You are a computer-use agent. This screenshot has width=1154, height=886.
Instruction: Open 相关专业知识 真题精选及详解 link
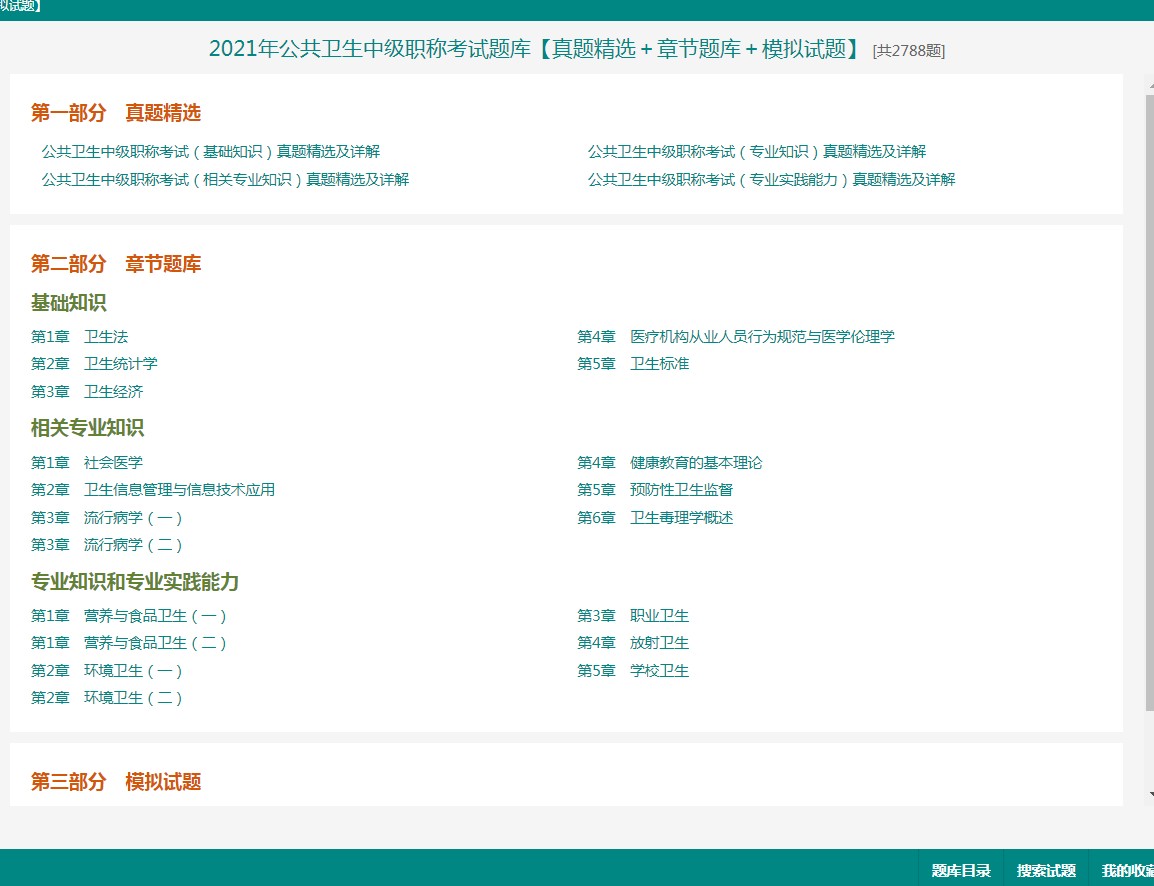225,180
